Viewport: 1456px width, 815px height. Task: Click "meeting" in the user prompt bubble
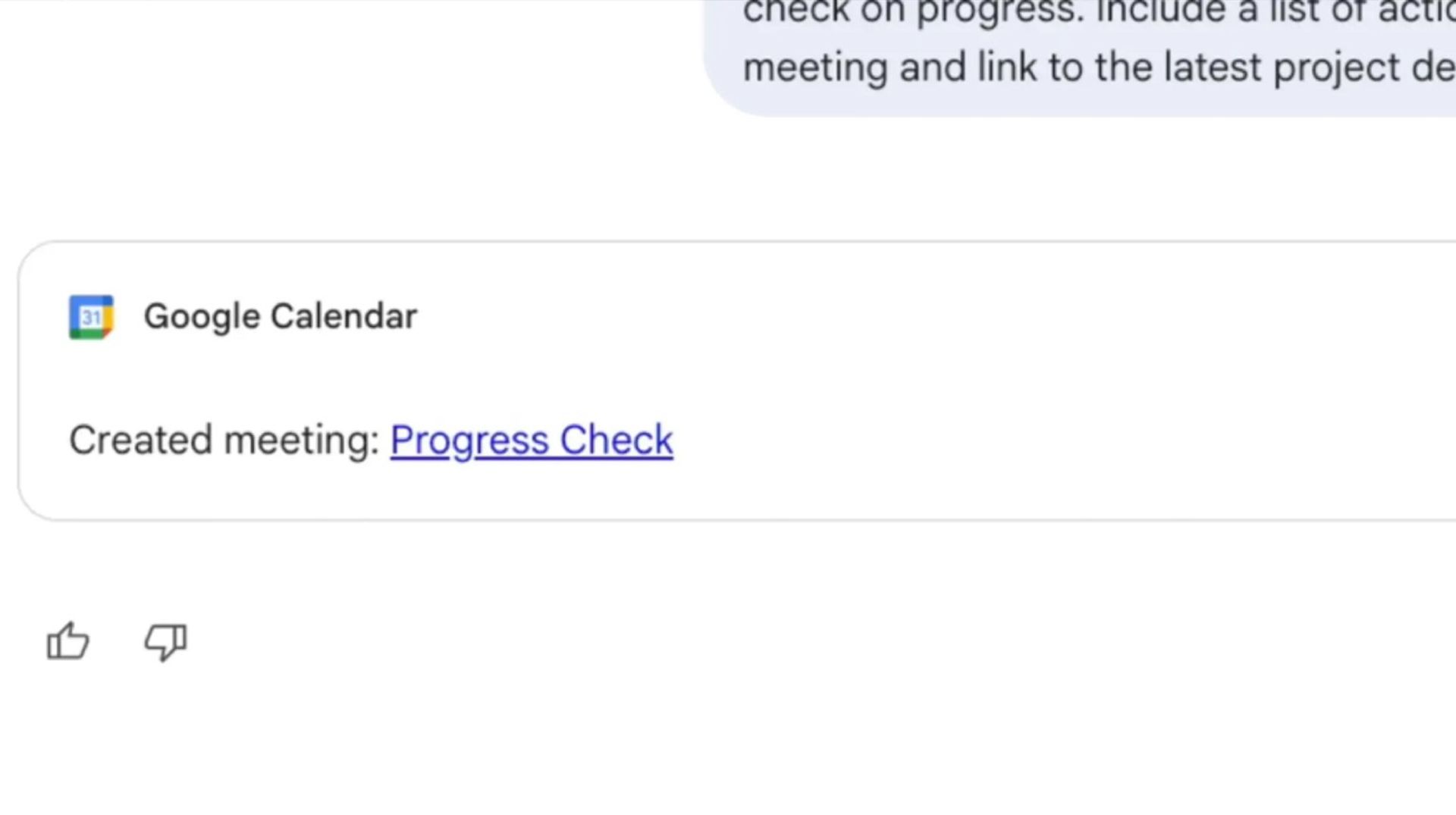(815, 68)
